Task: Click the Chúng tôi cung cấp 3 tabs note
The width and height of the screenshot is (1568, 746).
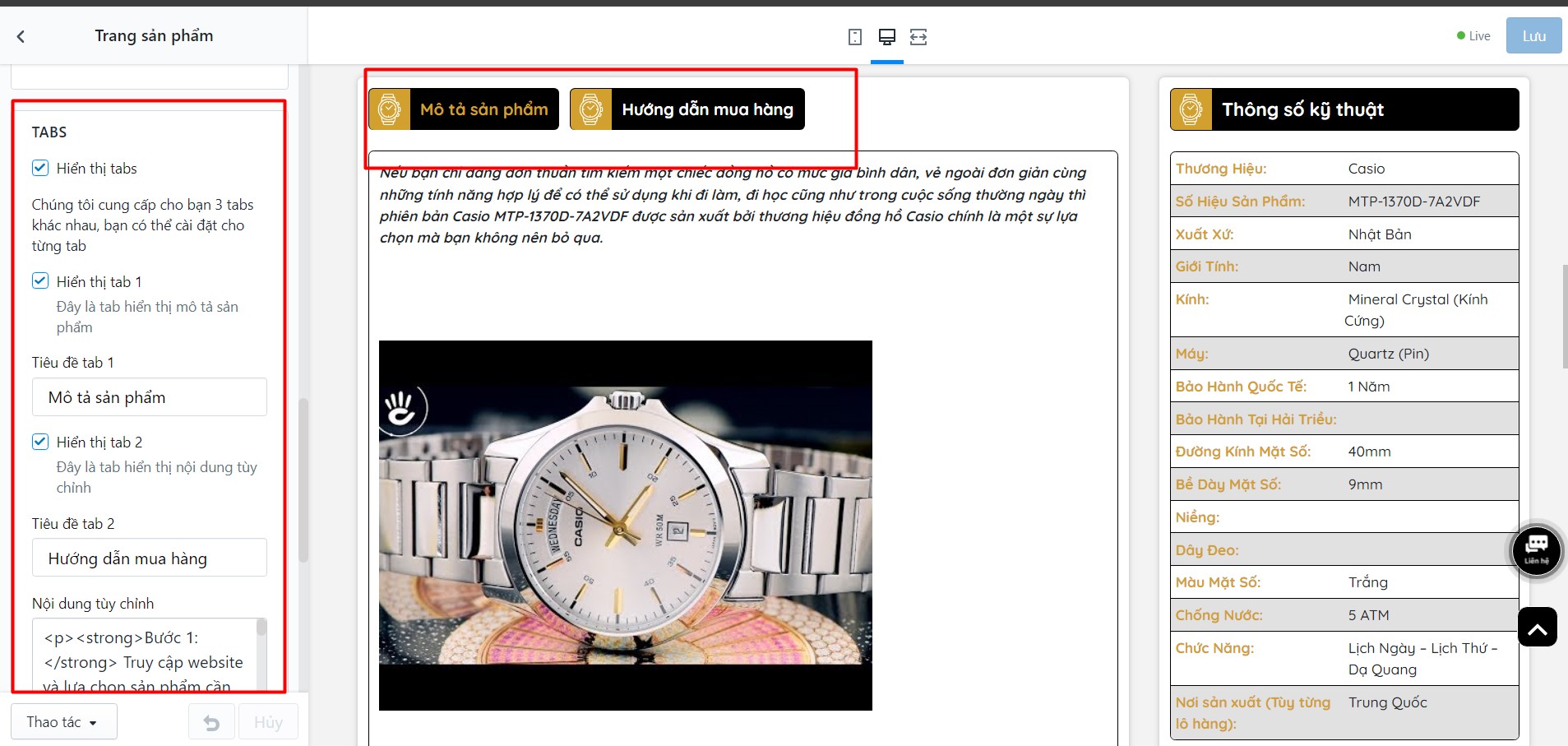Action: point(143,225)
